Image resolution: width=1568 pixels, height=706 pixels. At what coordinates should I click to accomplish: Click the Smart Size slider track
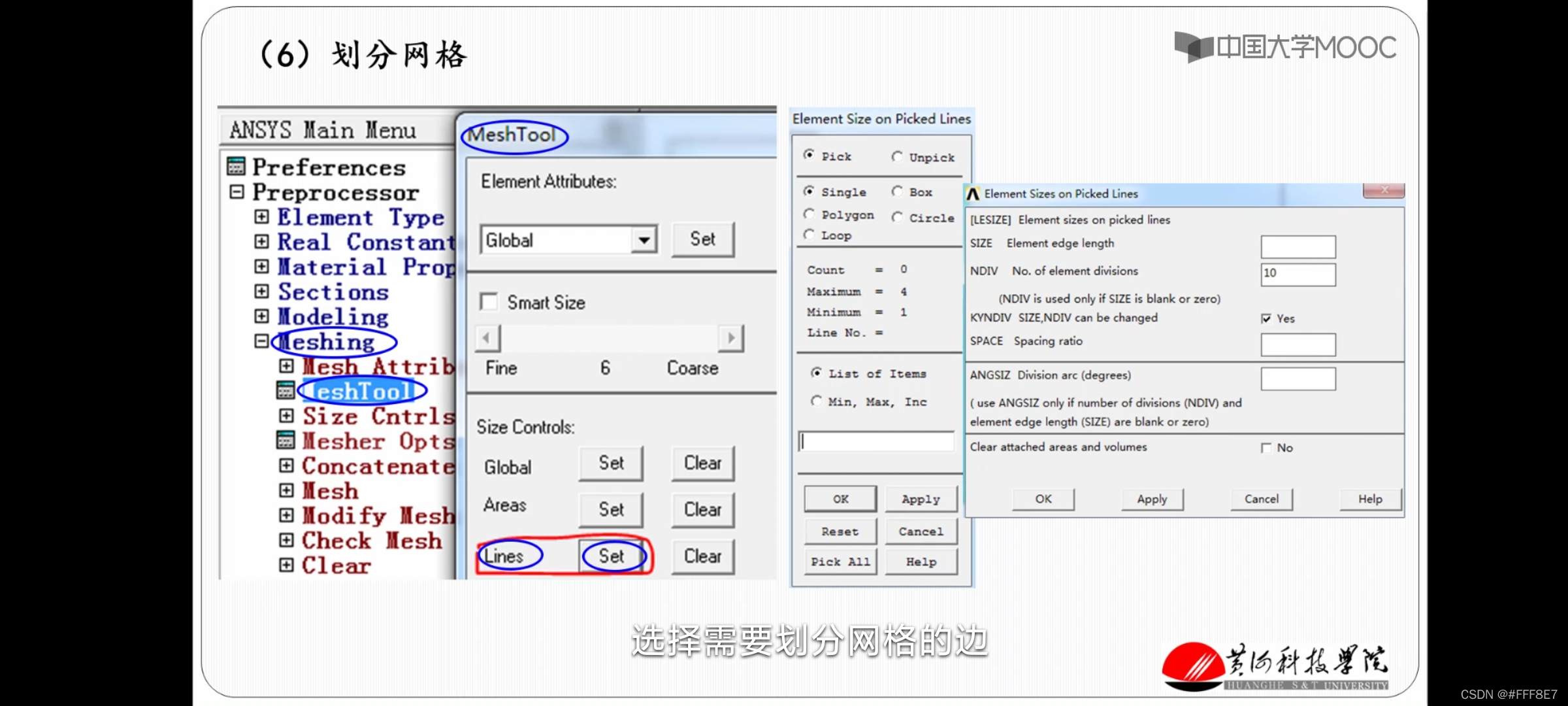[x=609, y=338]
